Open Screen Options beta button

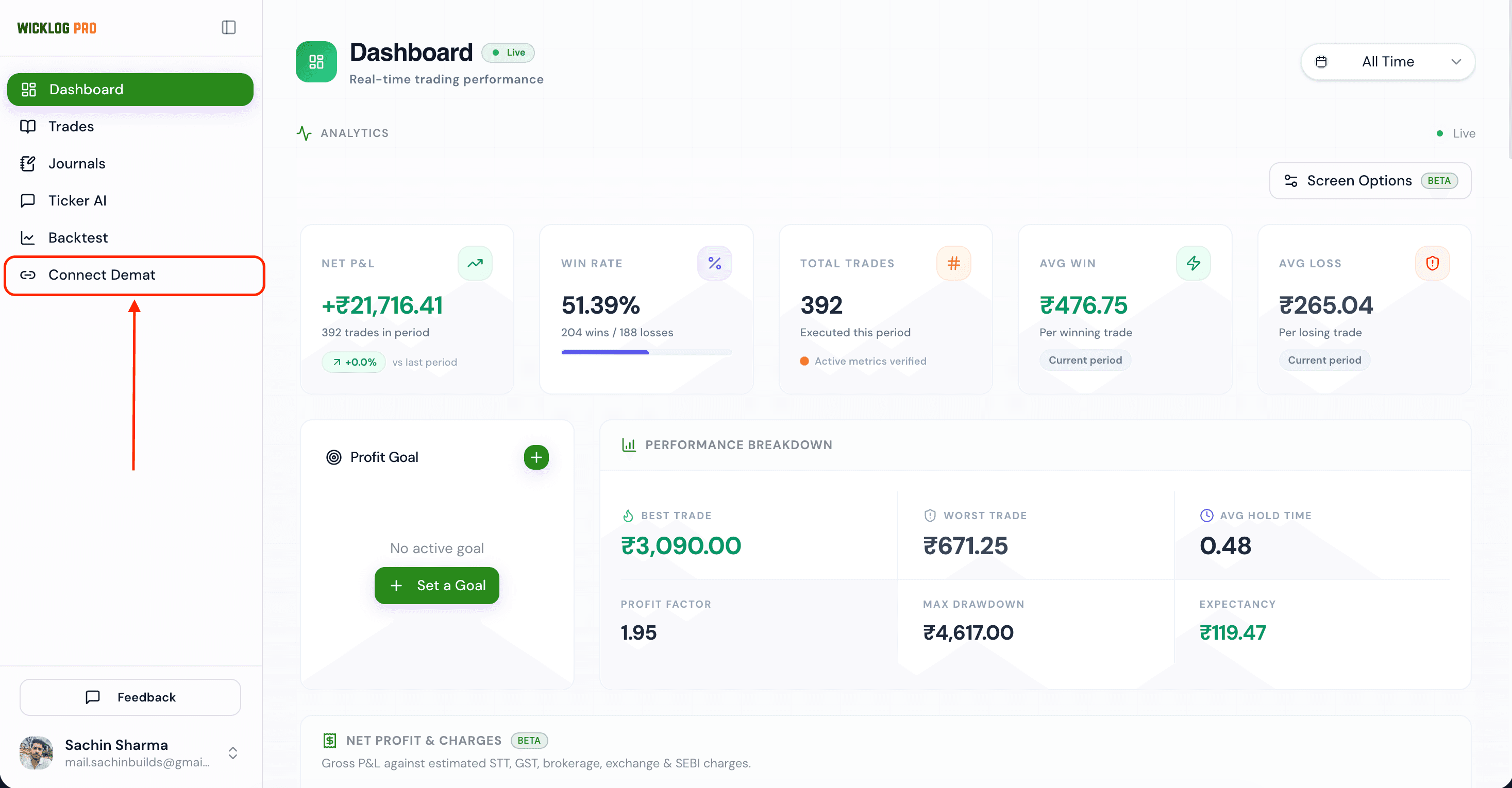(x=1370, y=181)
